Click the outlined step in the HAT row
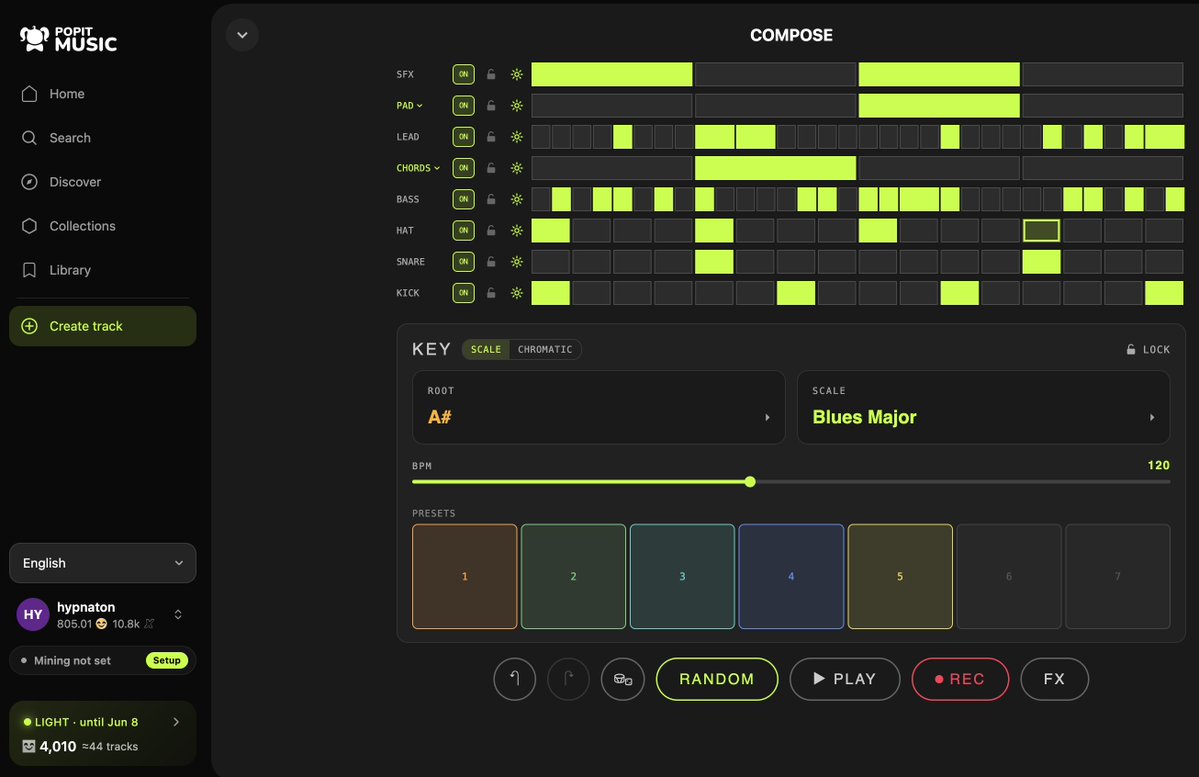Screen dimensions: 1199x777 1041,230
